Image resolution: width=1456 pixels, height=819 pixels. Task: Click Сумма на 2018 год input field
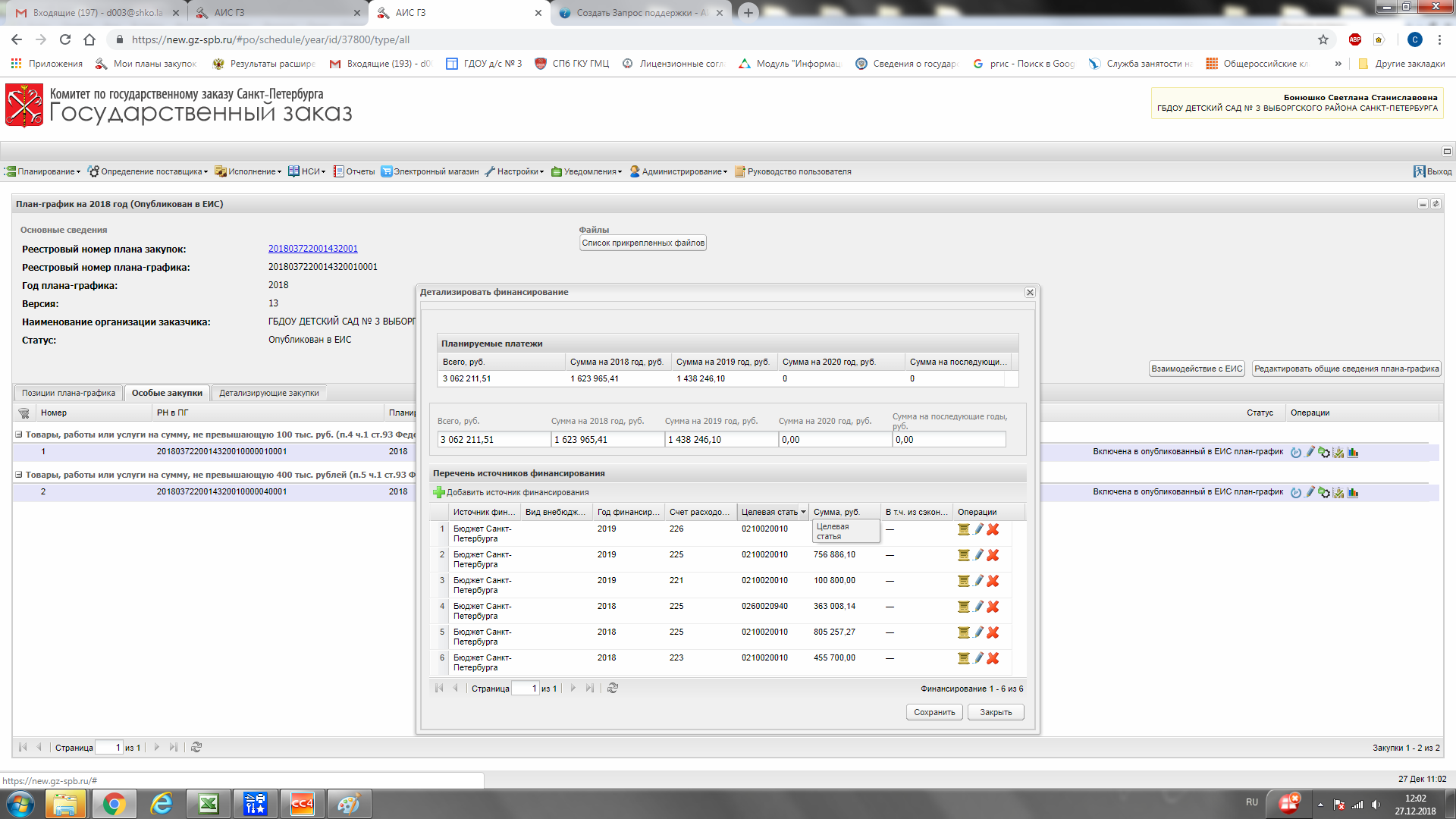[x=607, y=440]
